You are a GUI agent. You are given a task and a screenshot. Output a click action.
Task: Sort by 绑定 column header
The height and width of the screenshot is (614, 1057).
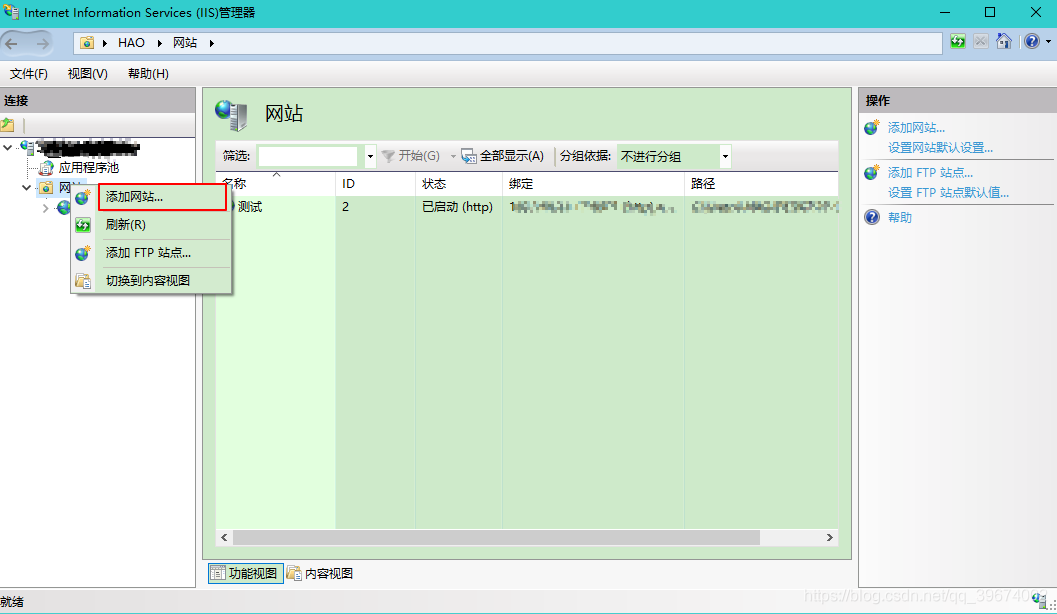[593, 183]
